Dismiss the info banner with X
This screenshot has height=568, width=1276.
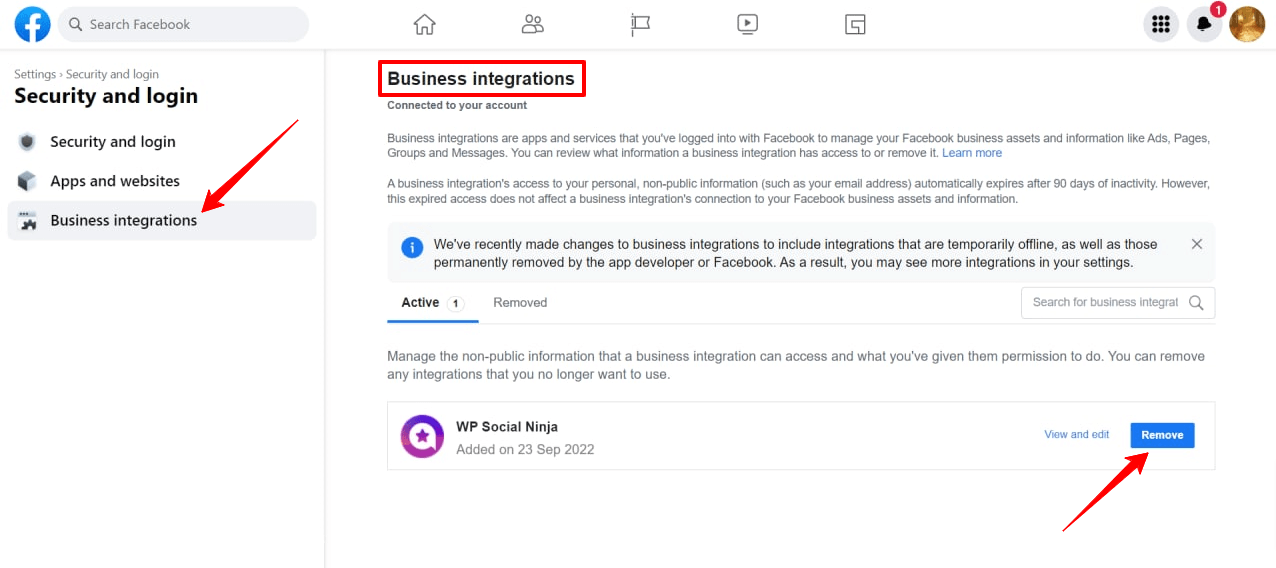coord(1197,244)
